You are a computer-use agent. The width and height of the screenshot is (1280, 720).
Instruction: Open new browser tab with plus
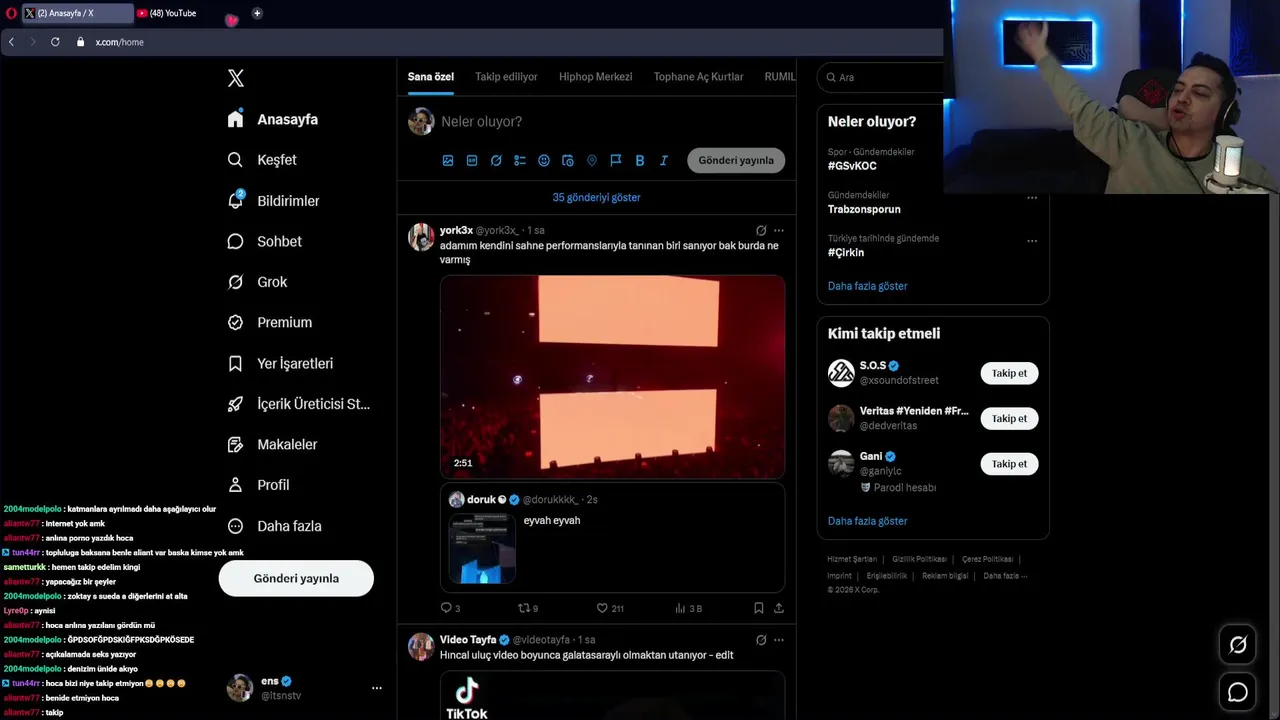click(257, 13)
